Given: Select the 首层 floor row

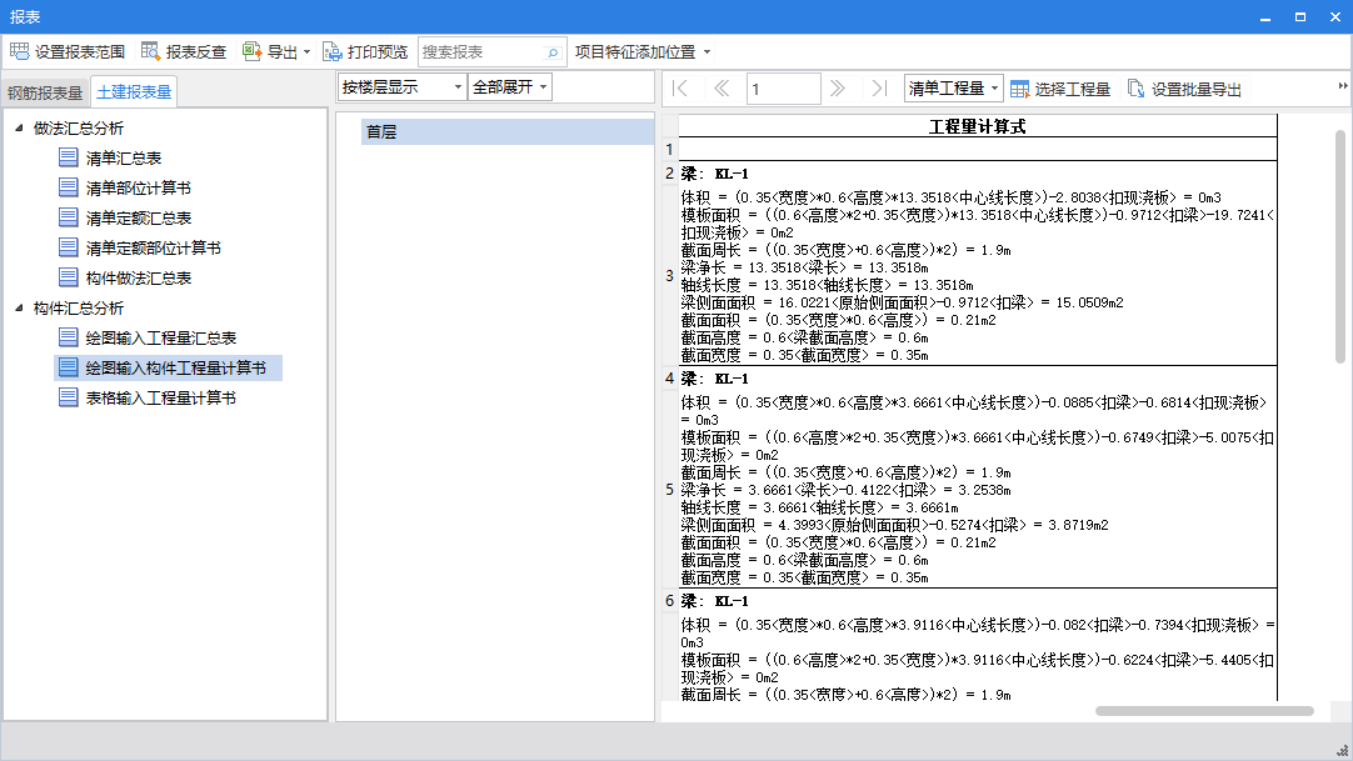Looking at the screenshot, I should (x=507, y=131).
